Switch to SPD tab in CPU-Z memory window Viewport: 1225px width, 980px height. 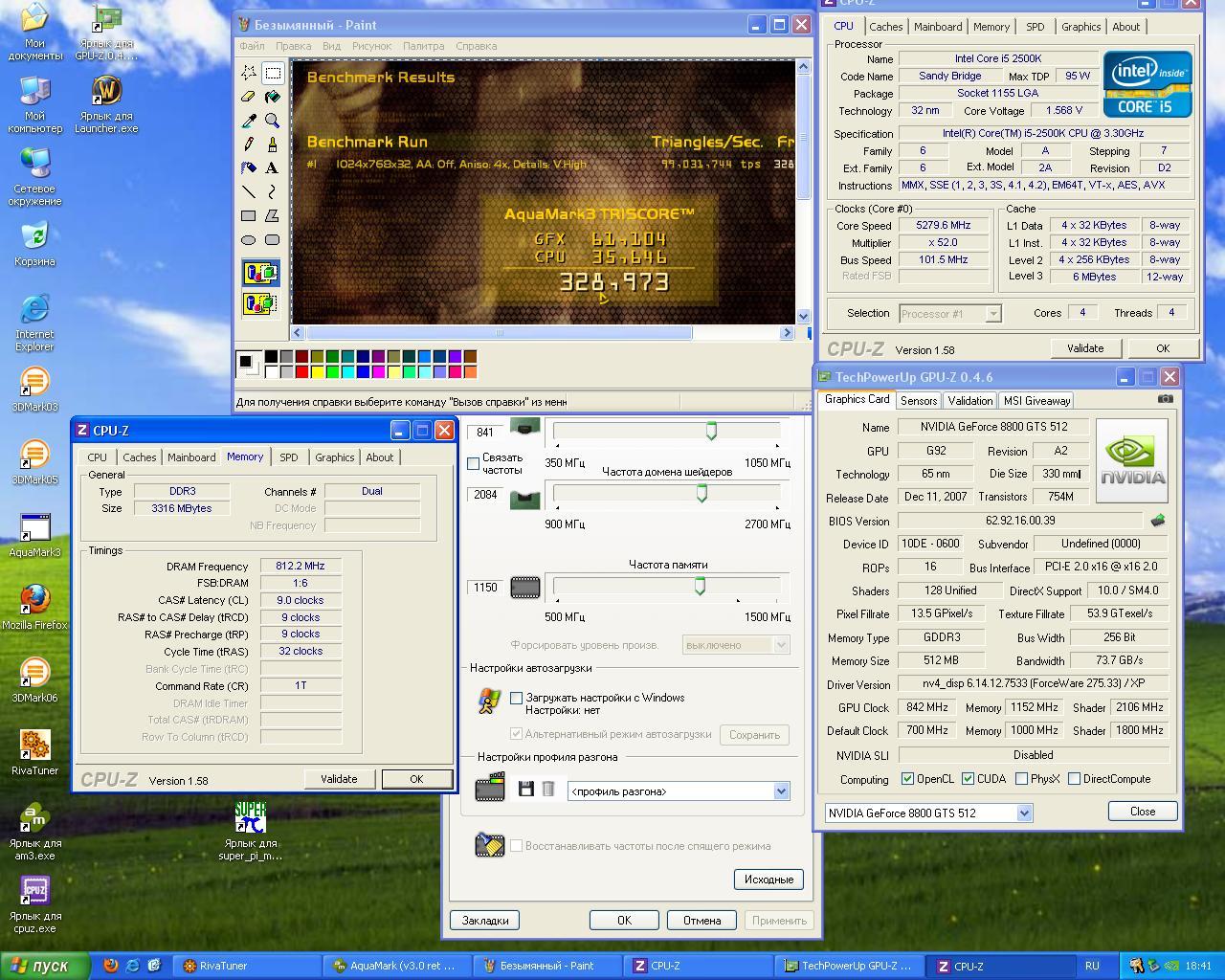click(289, 457)
